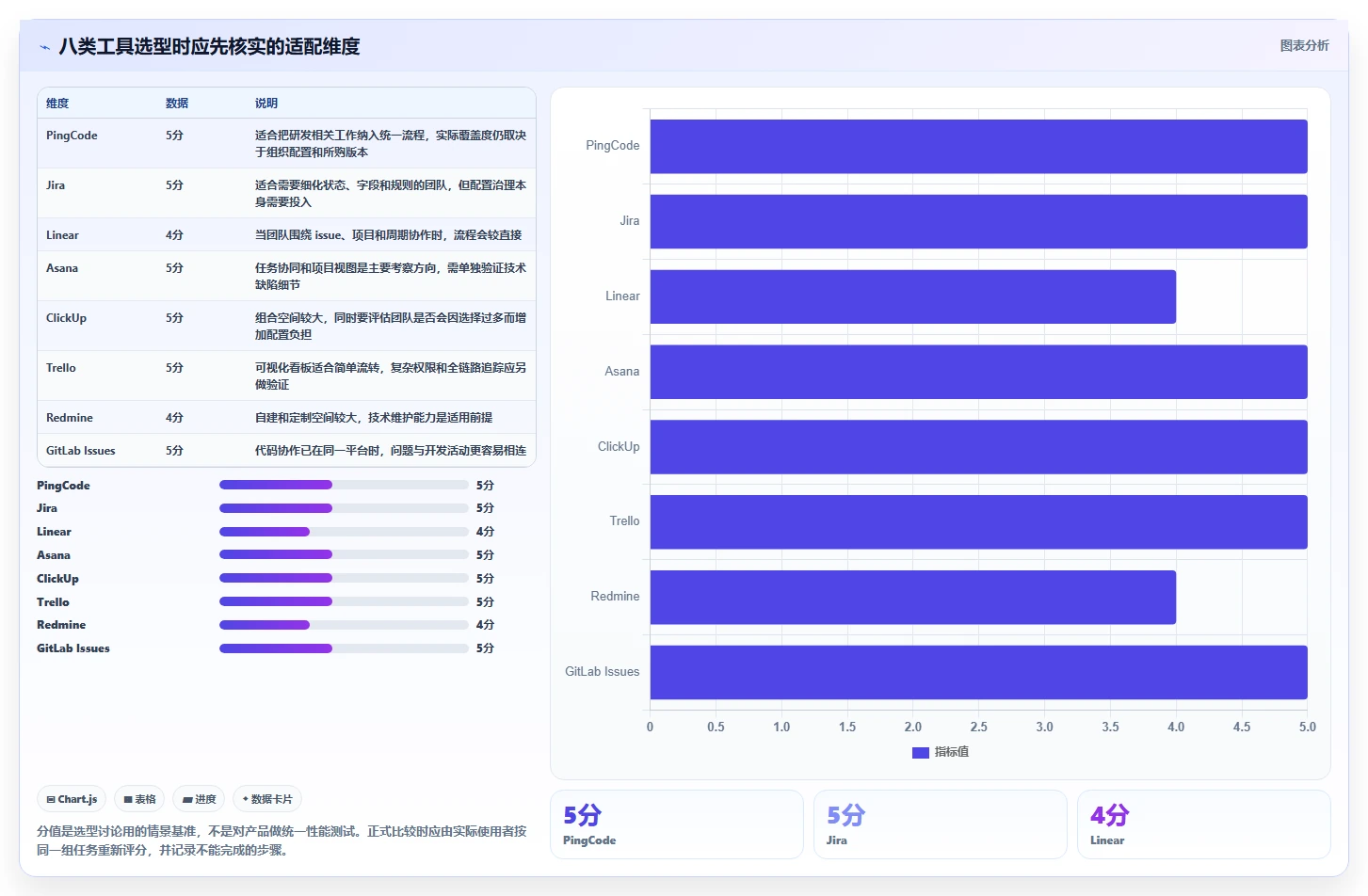Toggle the 指标值 legend swatch
Screen dimensions: 1368x896
(x=921, y=752)
